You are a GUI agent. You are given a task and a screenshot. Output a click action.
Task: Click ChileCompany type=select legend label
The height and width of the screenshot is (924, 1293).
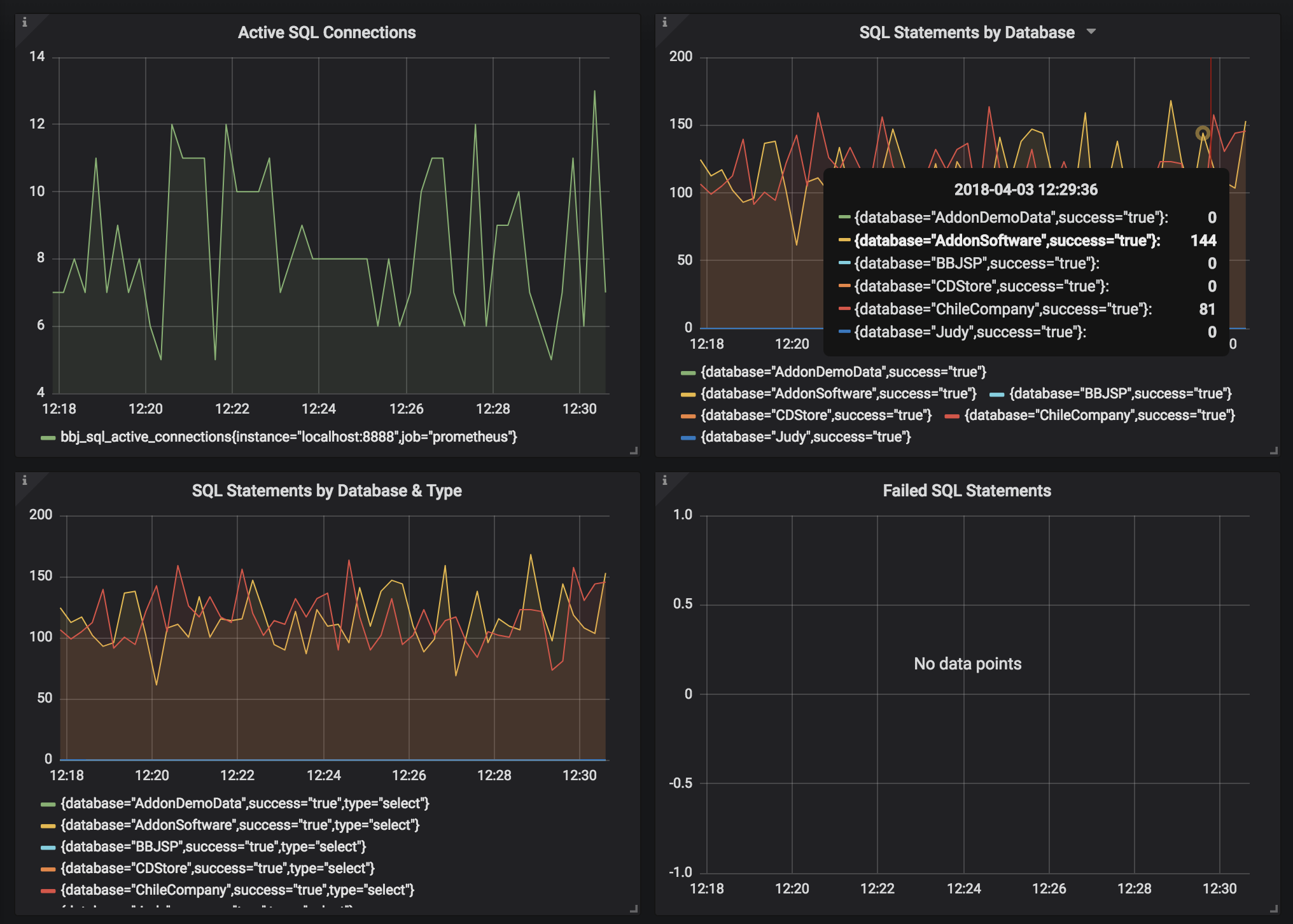(x=237, y=890)
